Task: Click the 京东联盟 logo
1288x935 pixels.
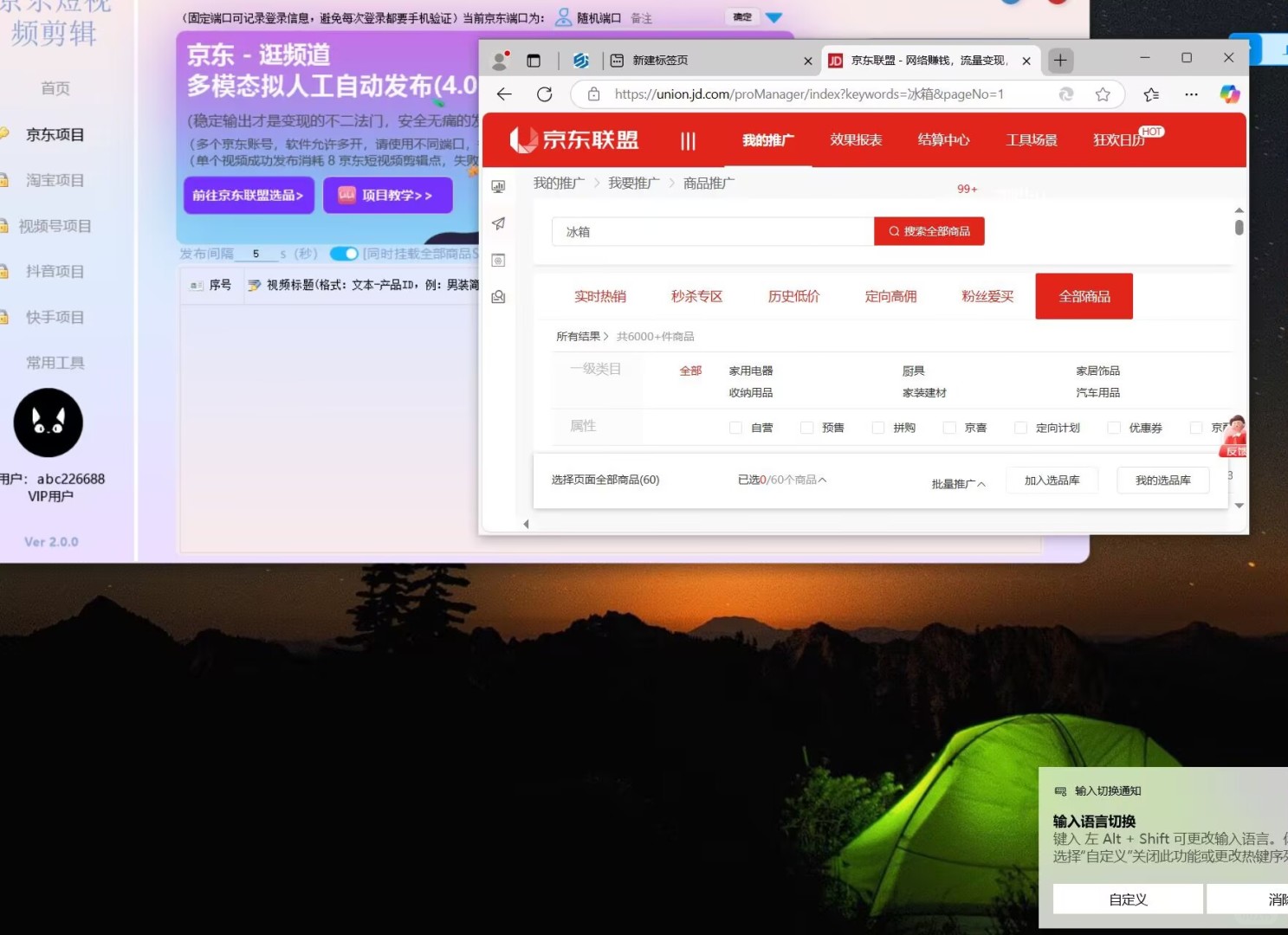Action: (574, 139)
